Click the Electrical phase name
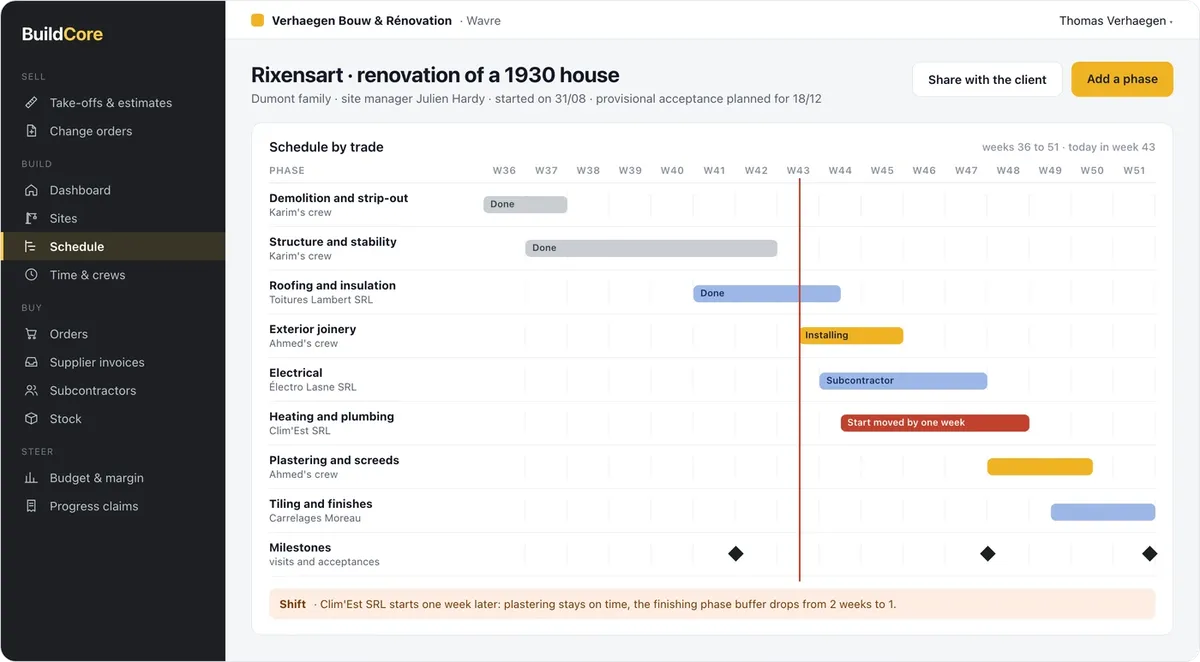 coord(296,373)
